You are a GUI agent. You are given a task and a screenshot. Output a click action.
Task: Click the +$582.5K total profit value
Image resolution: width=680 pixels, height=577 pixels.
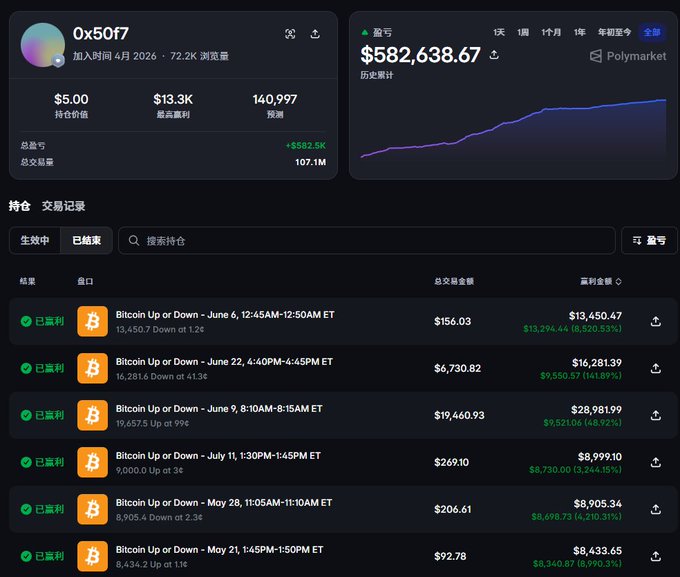point(305,146)
